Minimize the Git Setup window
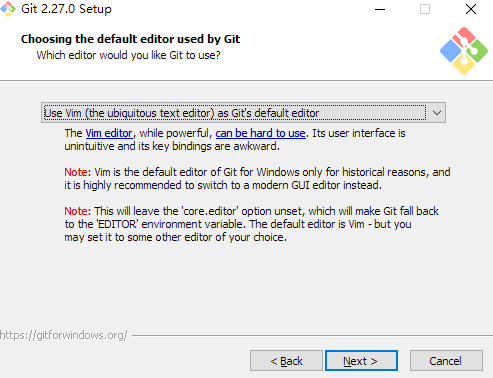The height and width of the screenshot is (378, 493). click(x=380, y=9)
